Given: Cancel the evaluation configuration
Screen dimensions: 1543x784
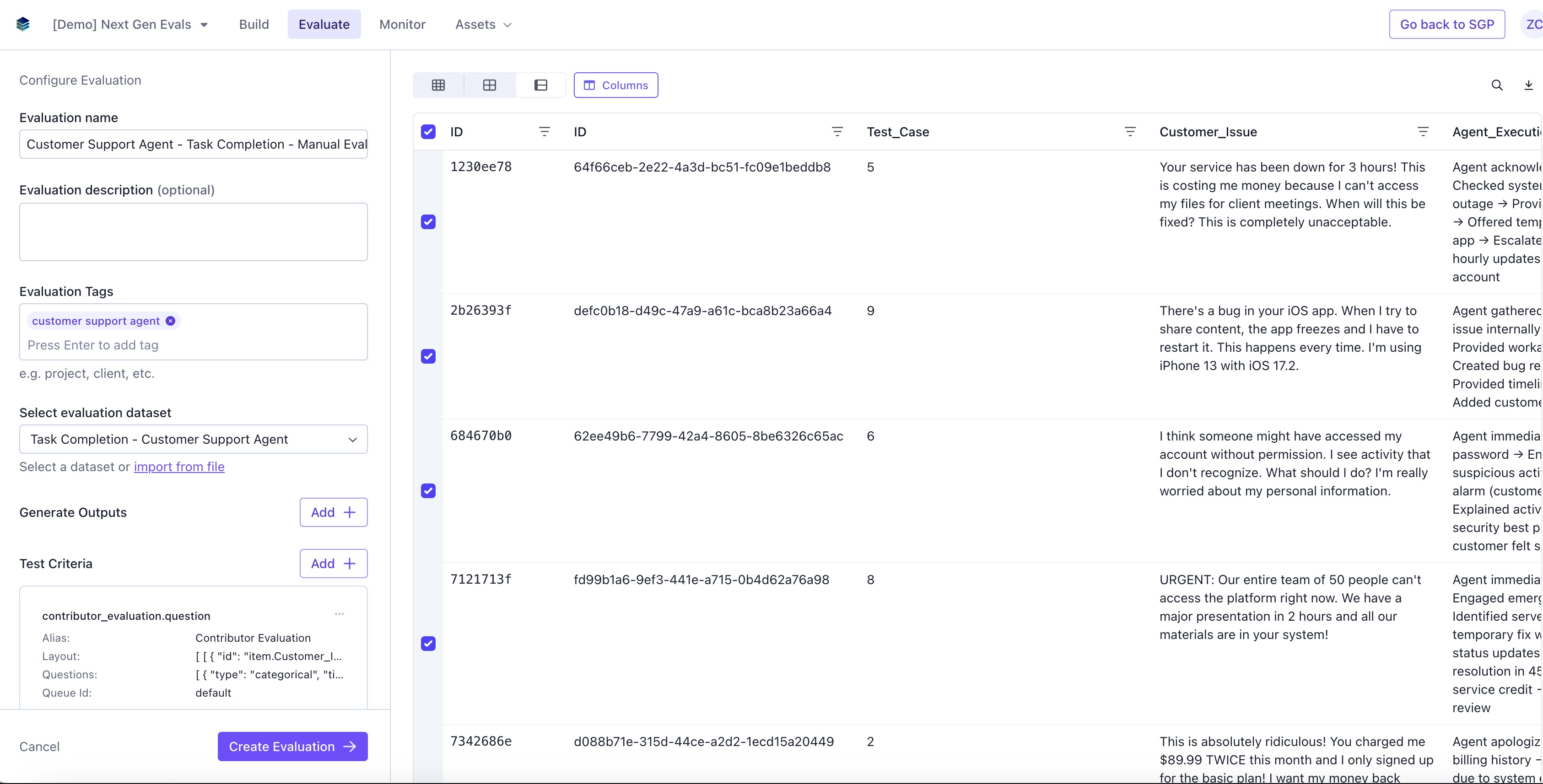Looking at the screenshot, I should pos(39,747).
